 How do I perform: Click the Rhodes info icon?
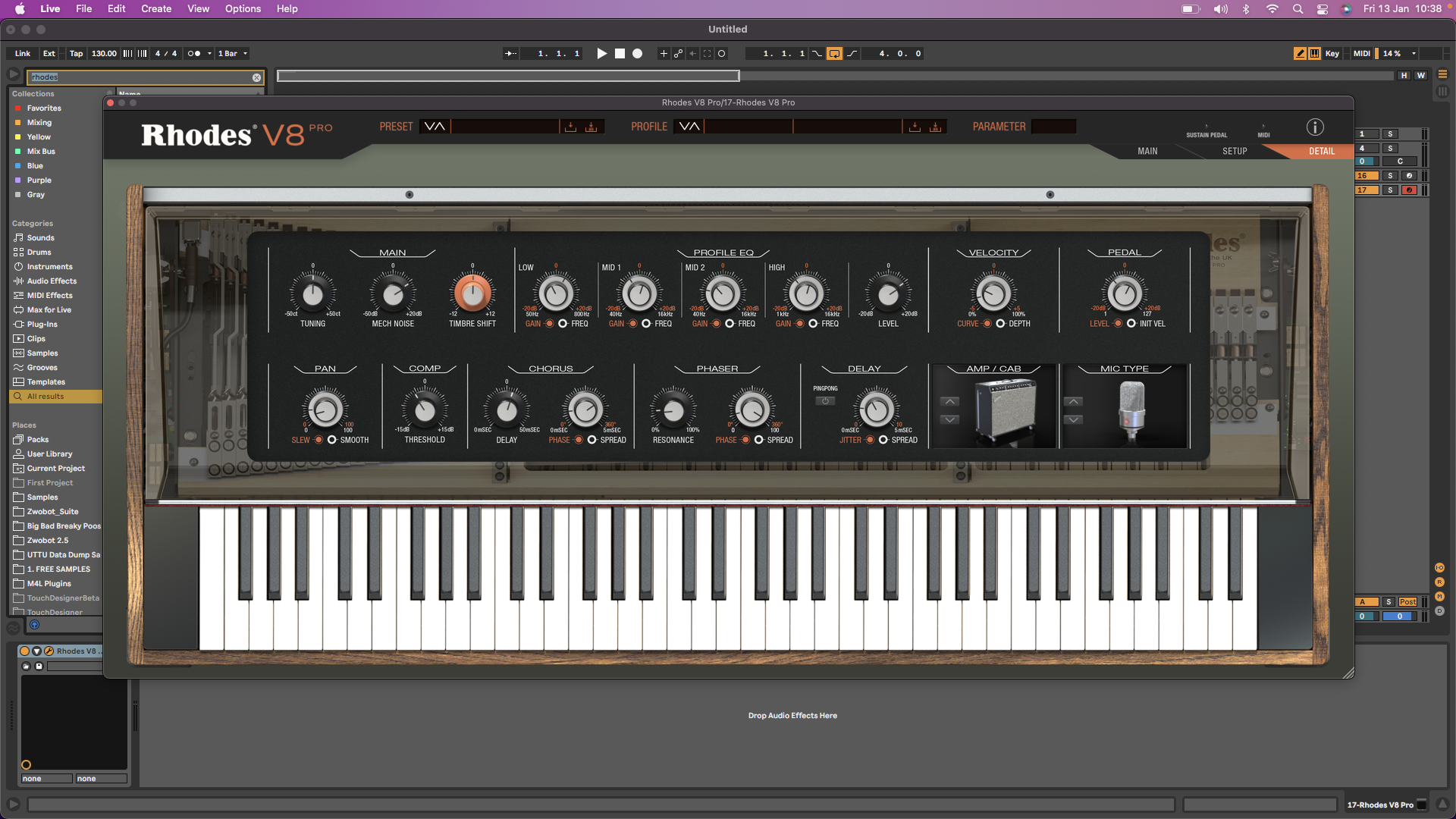coord(1315,127)
